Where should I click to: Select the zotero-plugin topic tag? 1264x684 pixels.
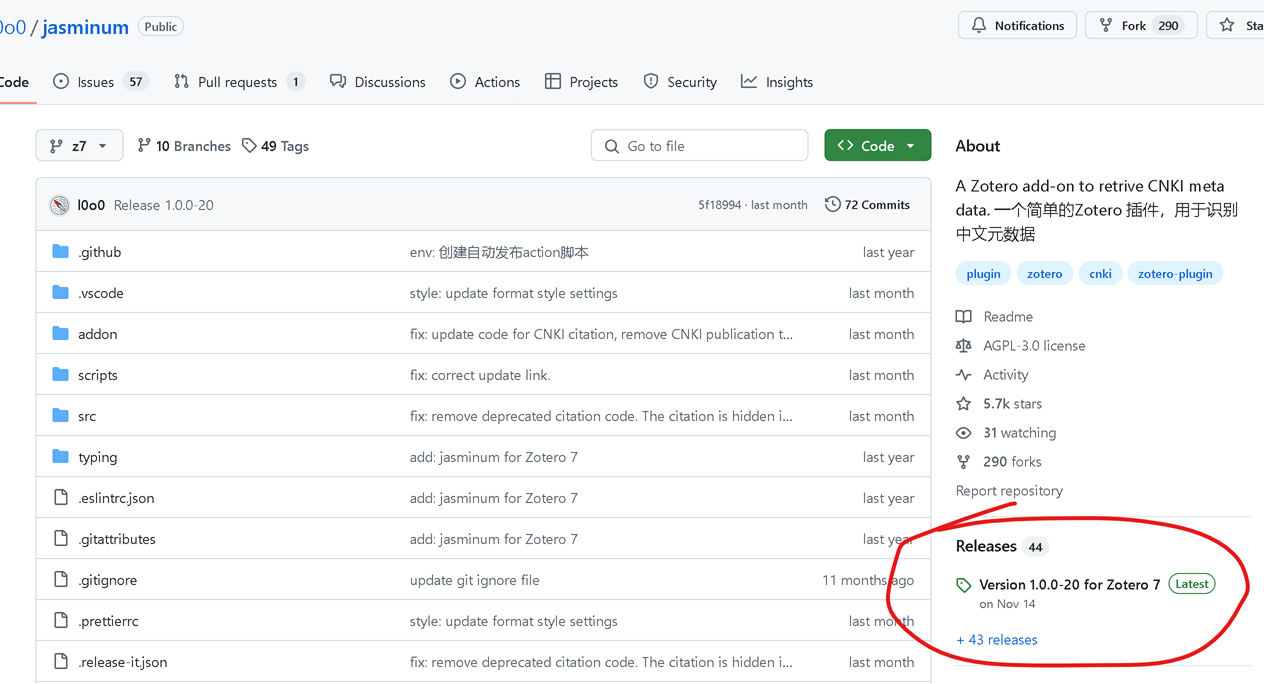1175,274
